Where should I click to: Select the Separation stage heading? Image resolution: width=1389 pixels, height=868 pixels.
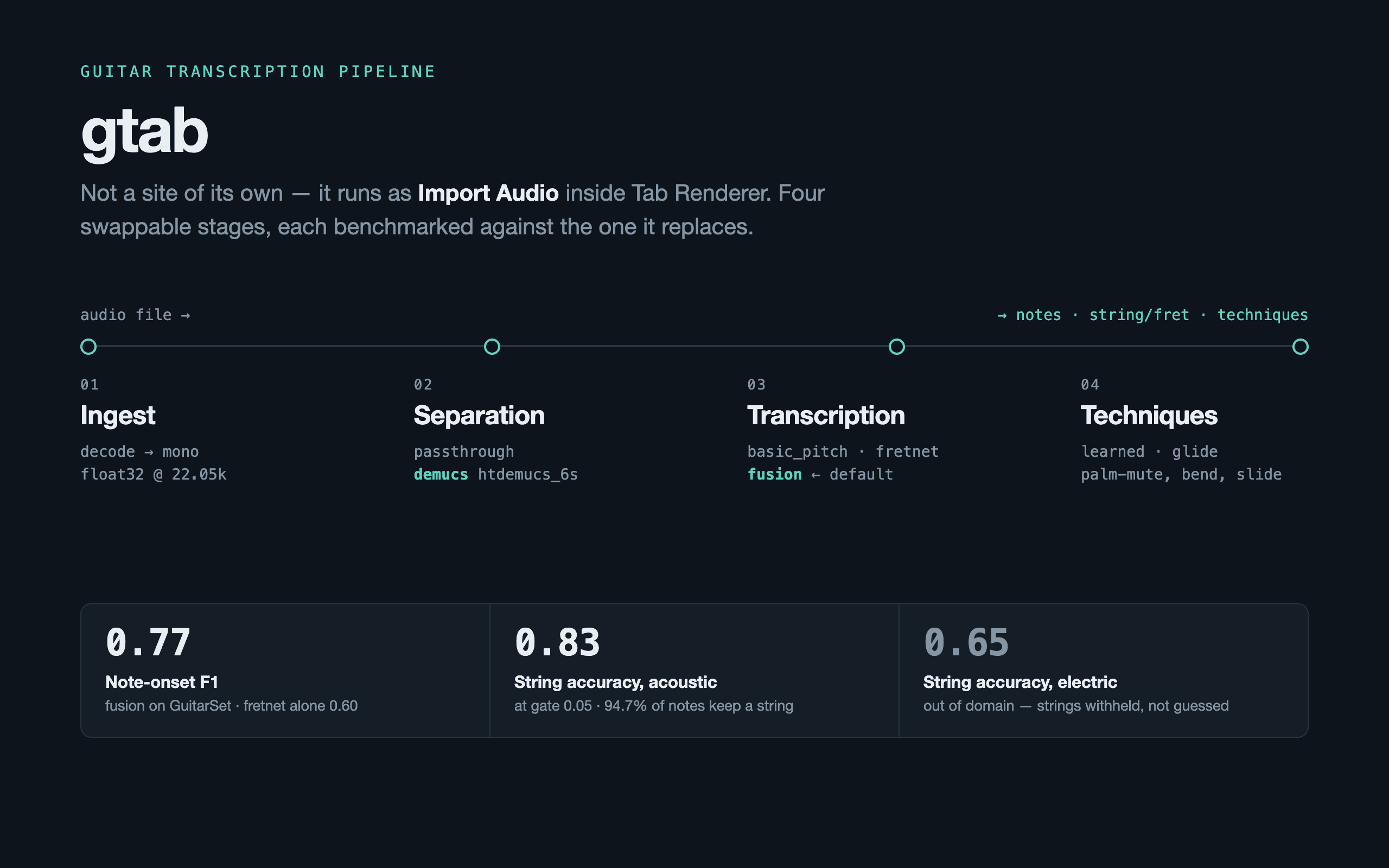pyautogui.click(x=479, y=416)
